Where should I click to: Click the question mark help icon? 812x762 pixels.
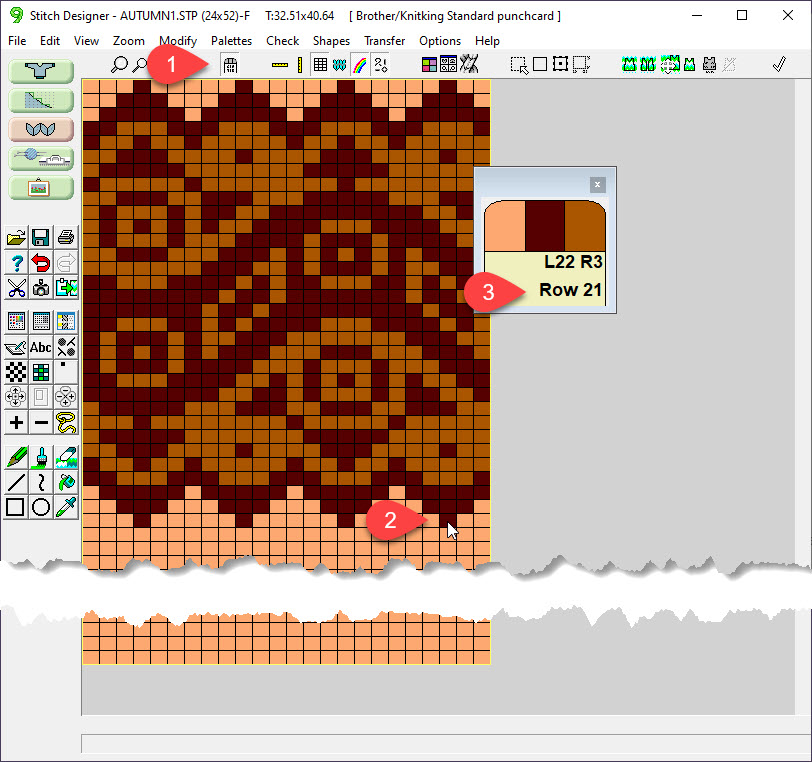[16, 263]
